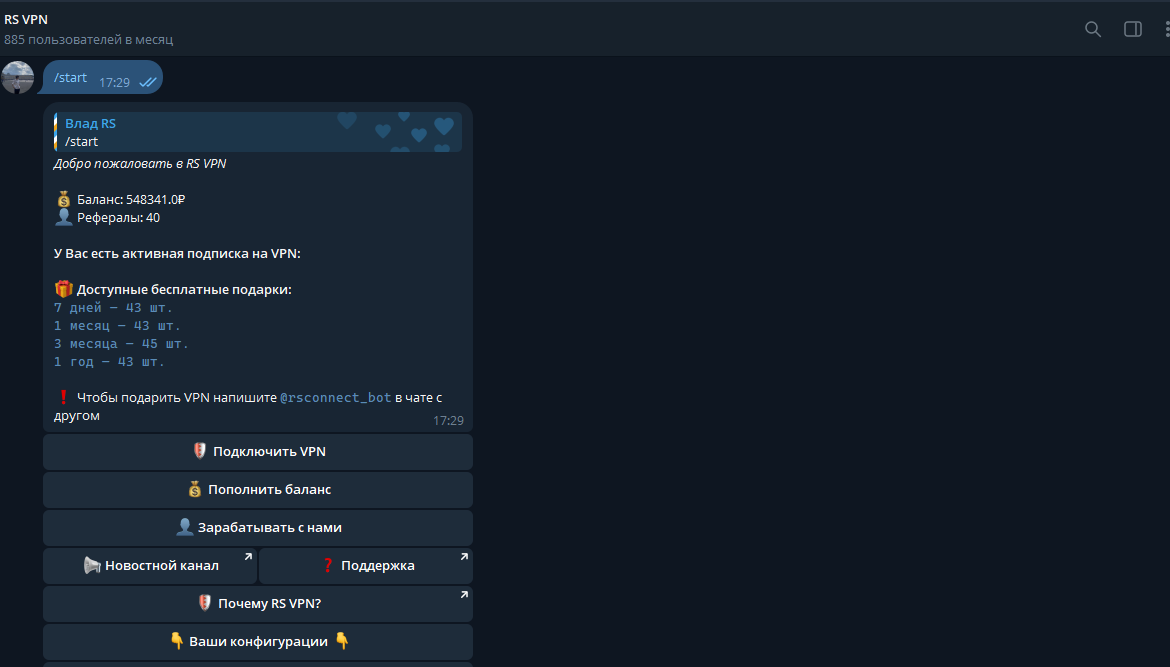Click the Добро пожаловать в RS VPN text
Screen dimensions: 1170x667
click(x=140, y=163)
